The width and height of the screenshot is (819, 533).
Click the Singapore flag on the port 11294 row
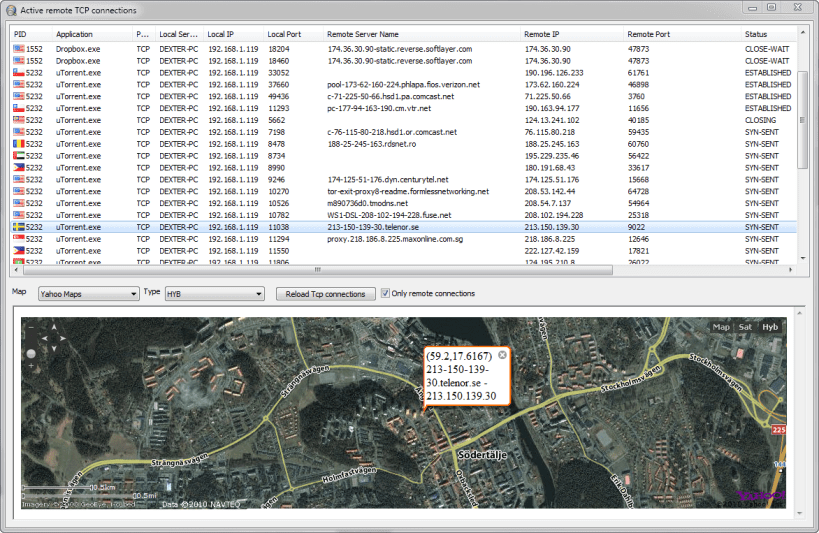pyautogui.click(x=18, y=239)
